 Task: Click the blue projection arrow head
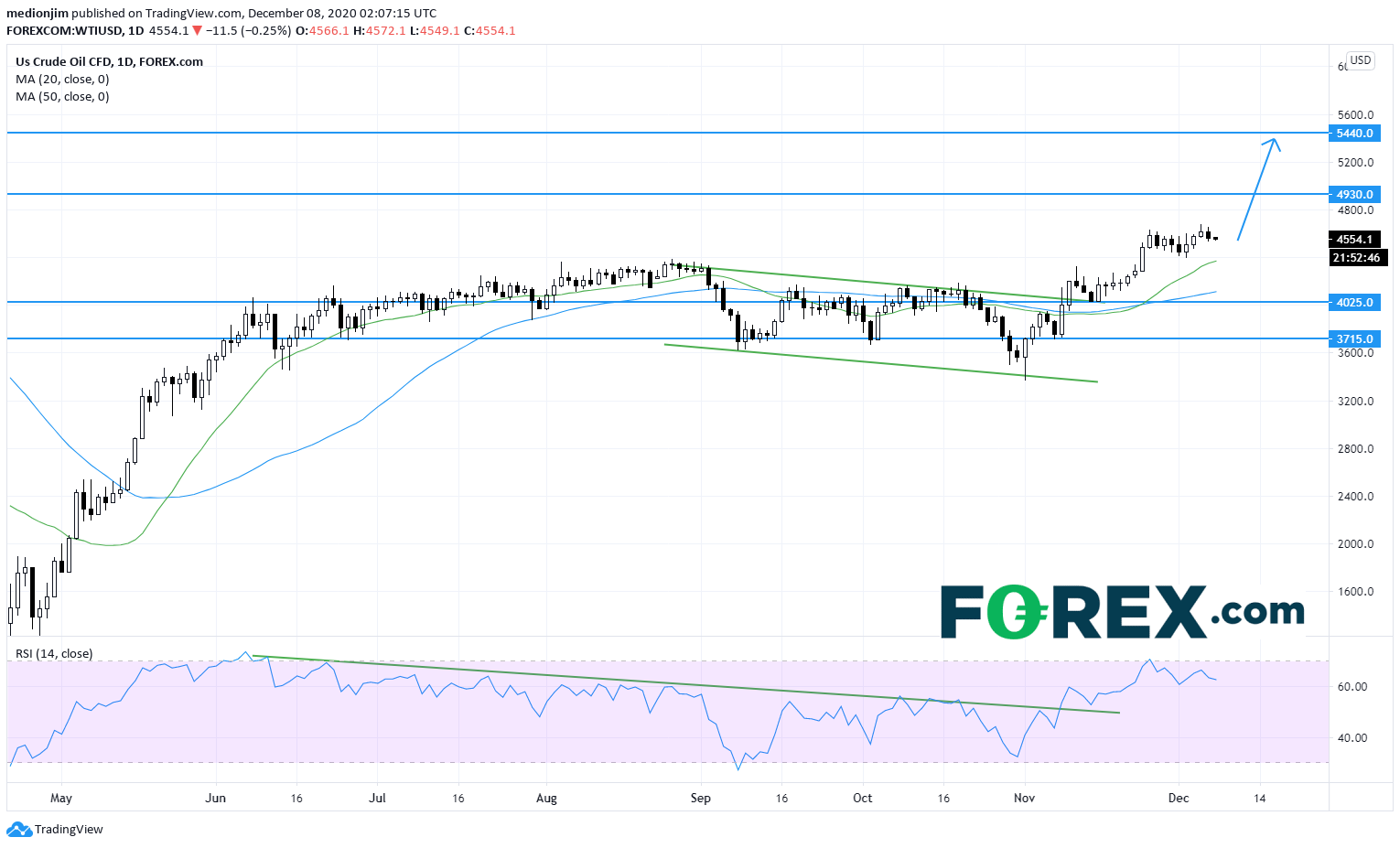pyautogui.click(x=1272, y=143)
